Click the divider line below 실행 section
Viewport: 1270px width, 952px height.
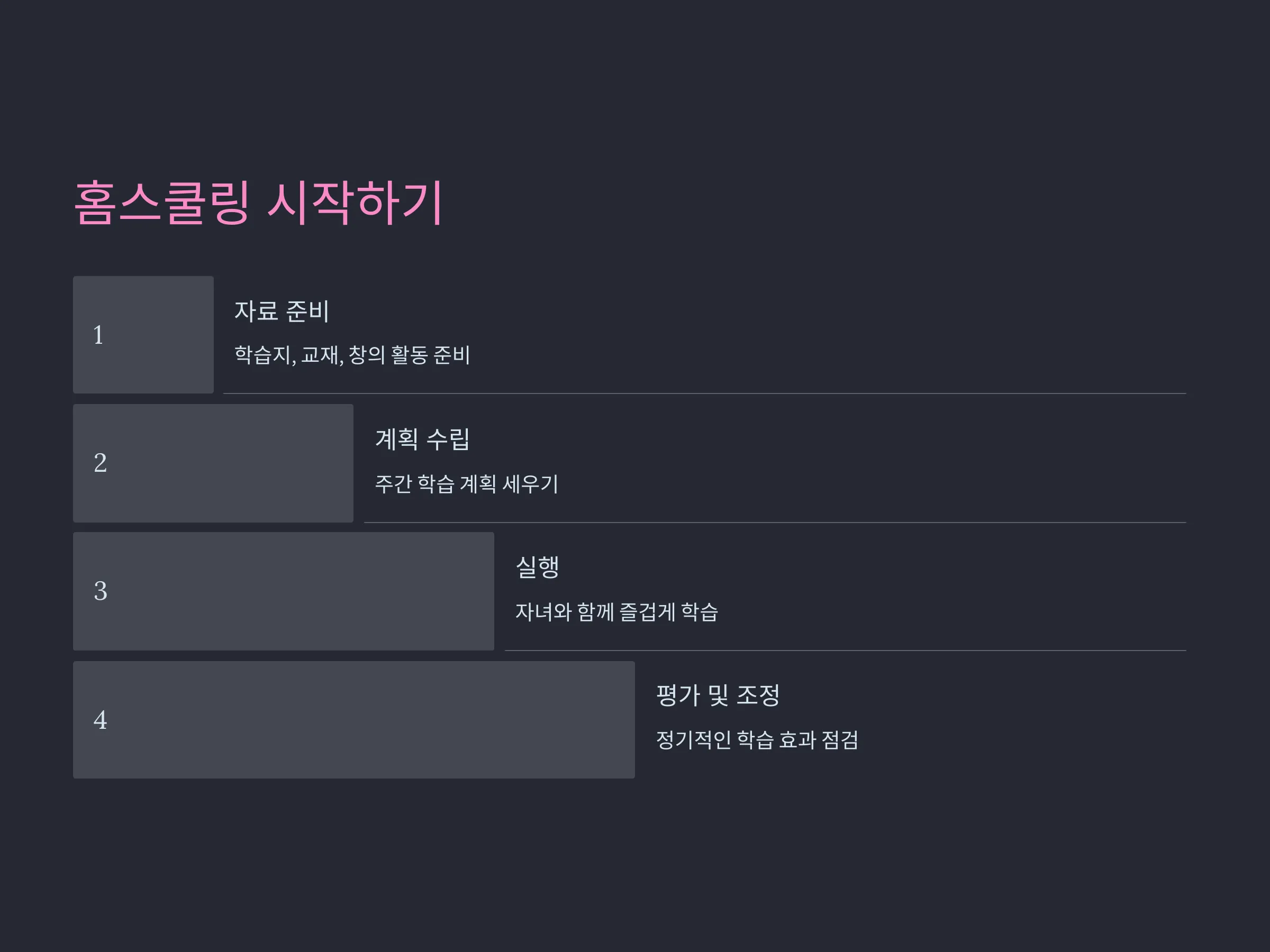(845, 651)
